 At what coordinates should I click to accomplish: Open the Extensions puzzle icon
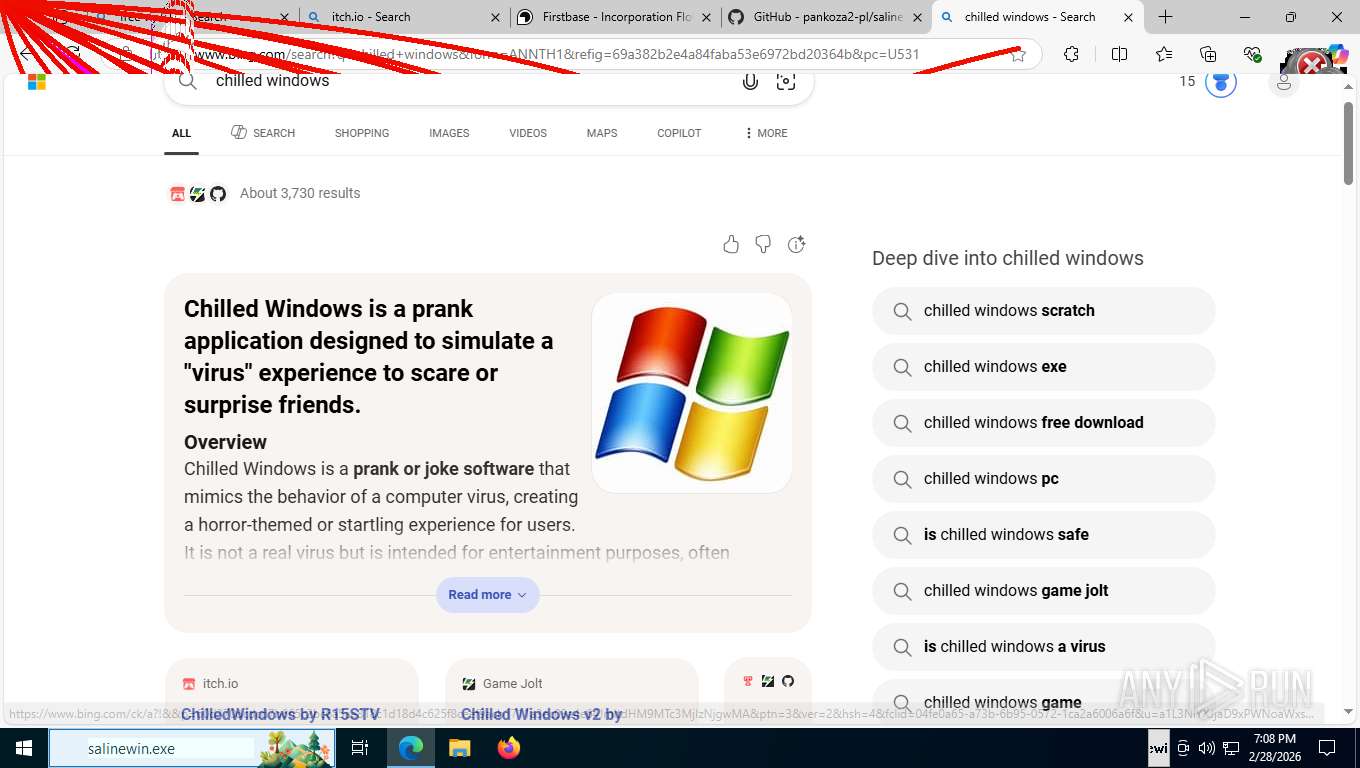(x=1071, y=55)
